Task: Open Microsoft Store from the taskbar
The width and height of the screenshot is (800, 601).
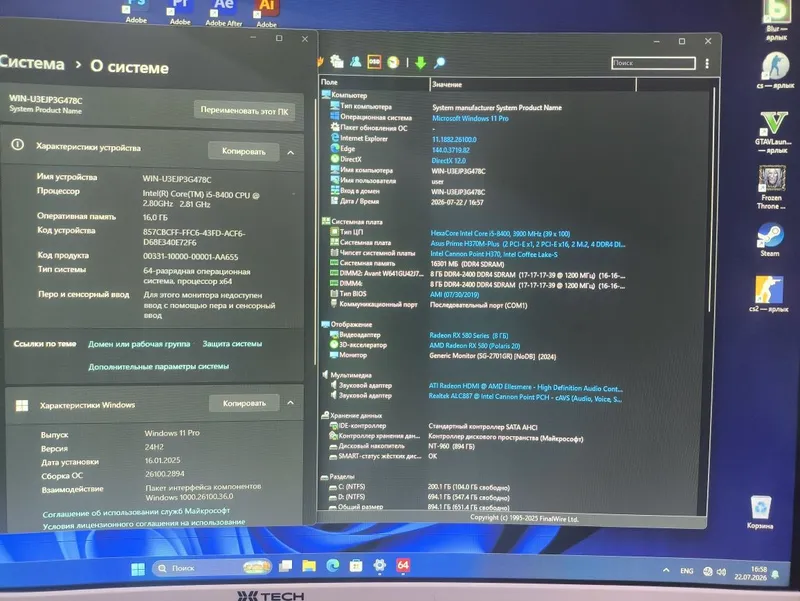Action: [x=356, y=565]
